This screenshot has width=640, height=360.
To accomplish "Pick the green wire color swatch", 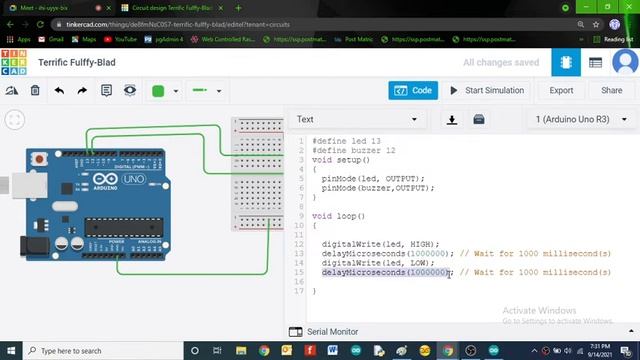I will click(158, 91).
